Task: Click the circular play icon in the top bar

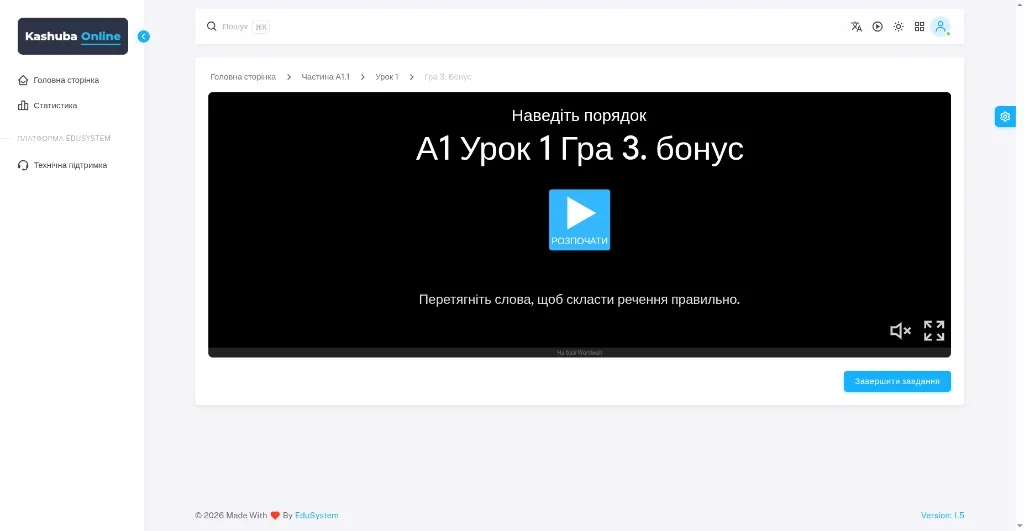Action: [x=877, y=27]
